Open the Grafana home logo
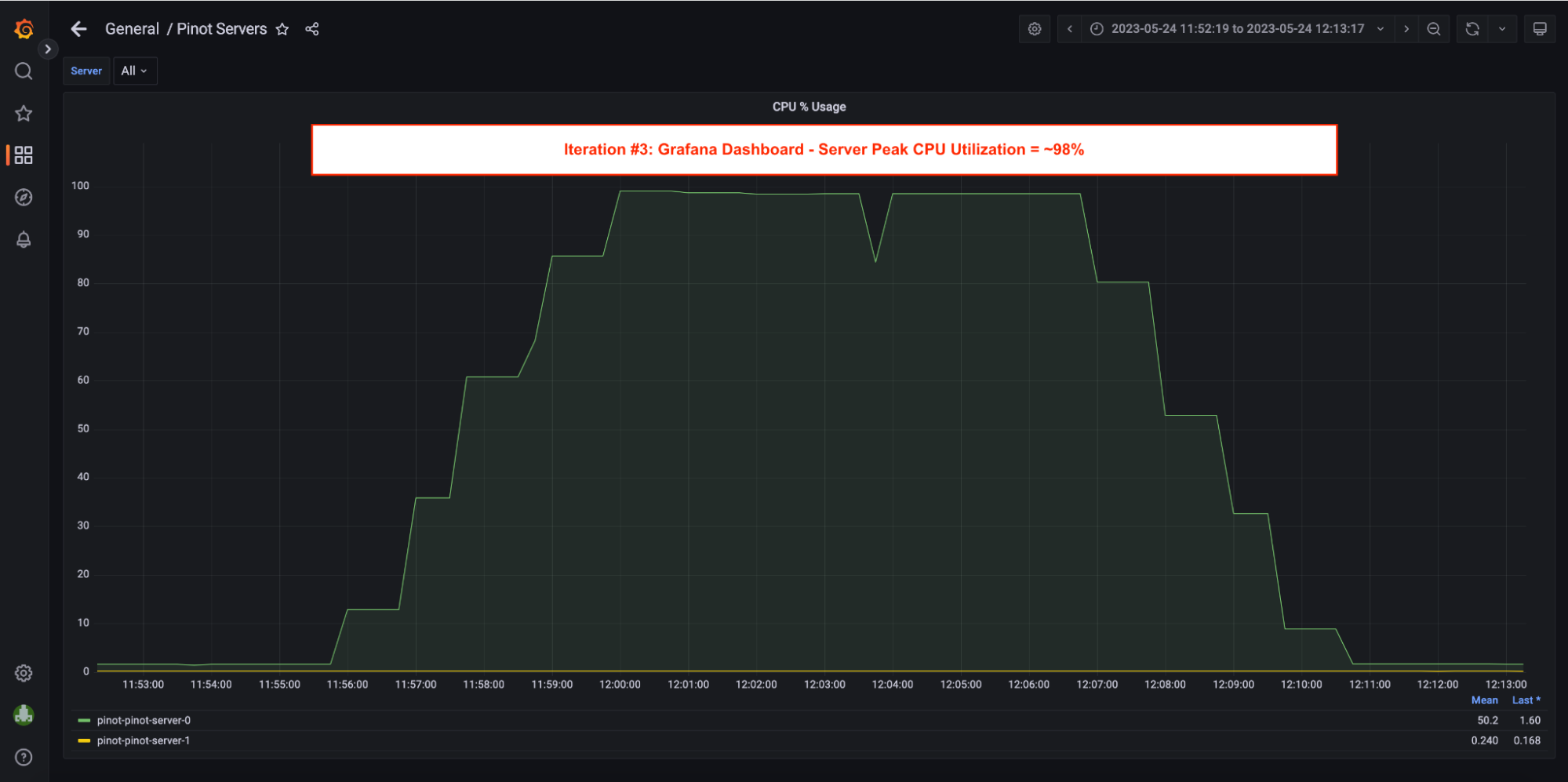This screenshot has height=782, width=1568. click(x=23, y=28)
